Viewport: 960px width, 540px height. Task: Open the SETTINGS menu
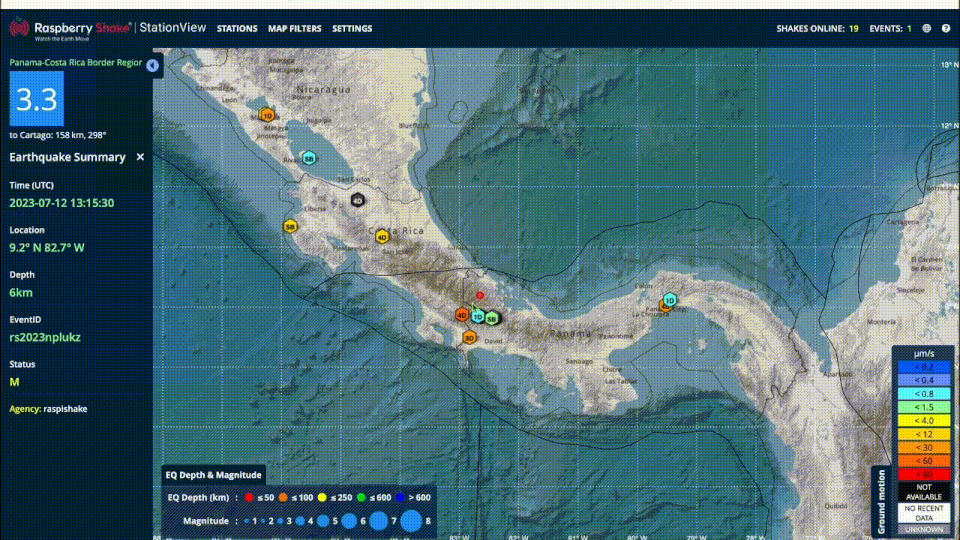352,29
